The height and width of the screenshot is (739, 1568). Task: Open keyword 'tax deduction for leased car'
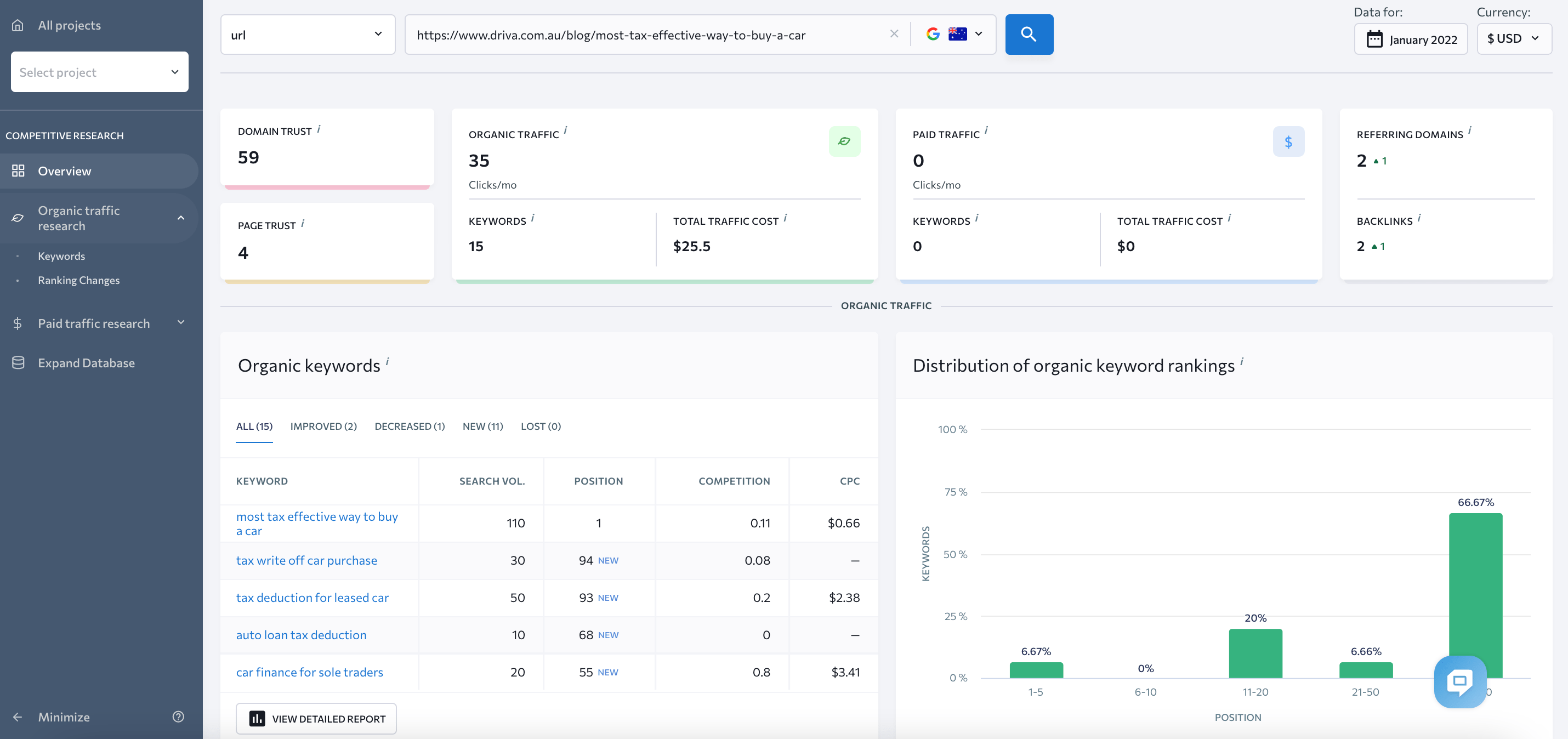pos(313,597)
